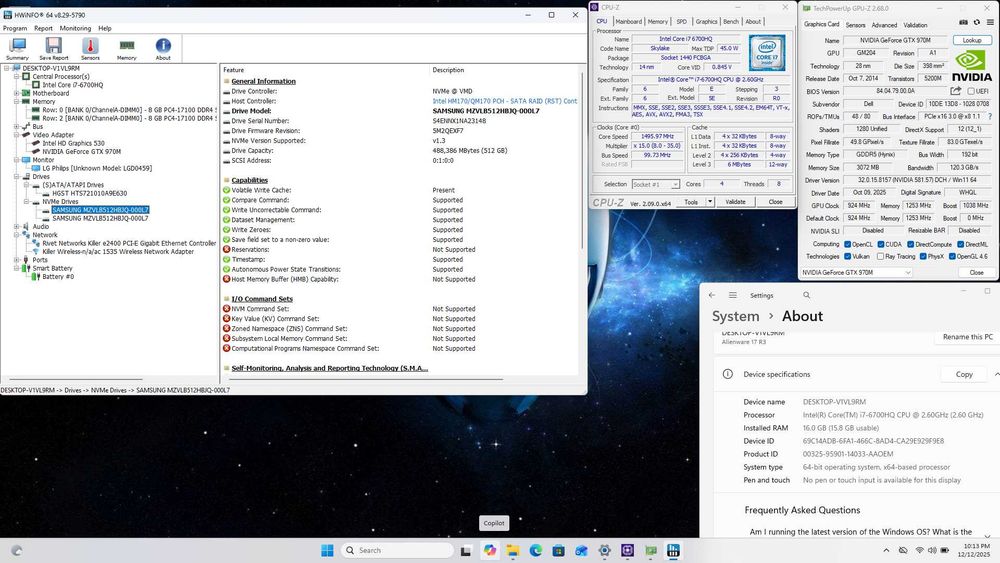Expand the Bus tree node

[17, 126]
